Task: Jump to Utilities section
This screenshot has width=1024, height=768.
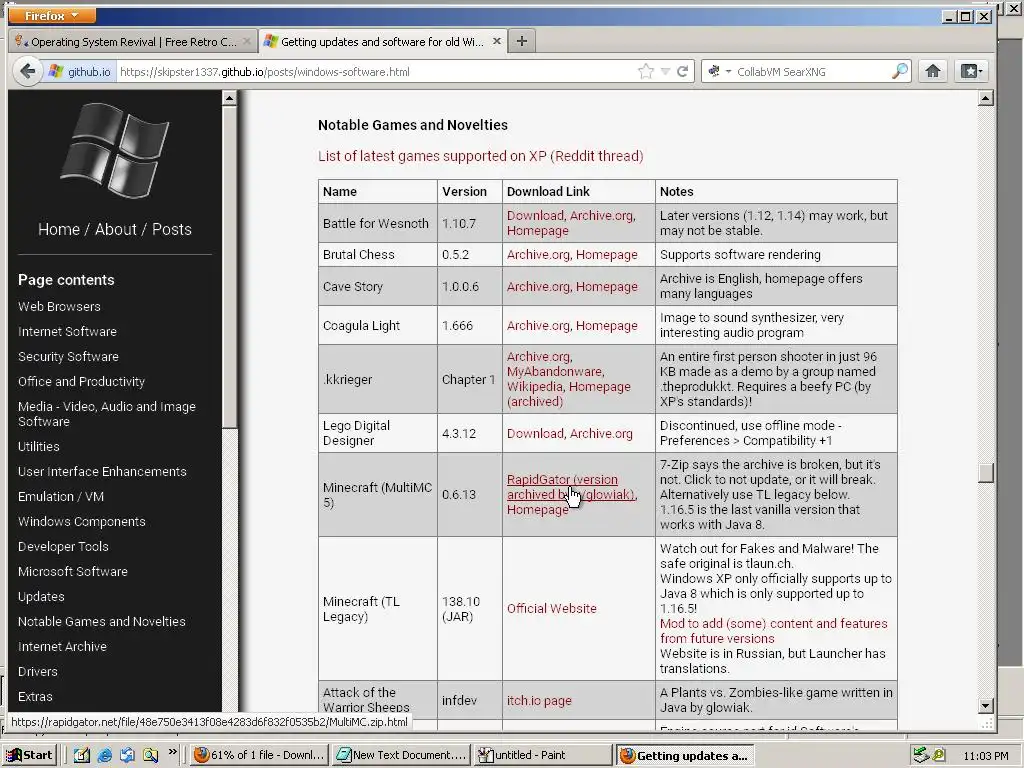Action: coord(39,447)
